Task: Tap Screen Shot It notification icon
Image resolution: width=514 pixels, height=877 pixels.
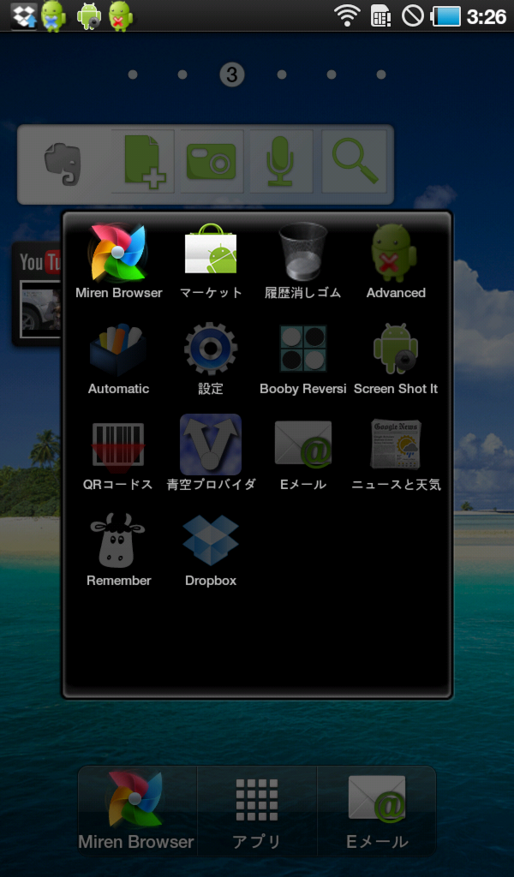Action: coord(89,16)
